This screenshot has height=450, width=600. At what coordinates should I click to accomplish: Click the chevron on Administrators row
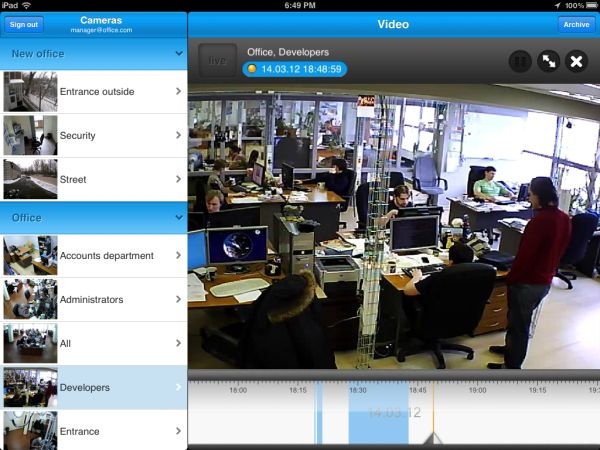[x=178, y=299]
